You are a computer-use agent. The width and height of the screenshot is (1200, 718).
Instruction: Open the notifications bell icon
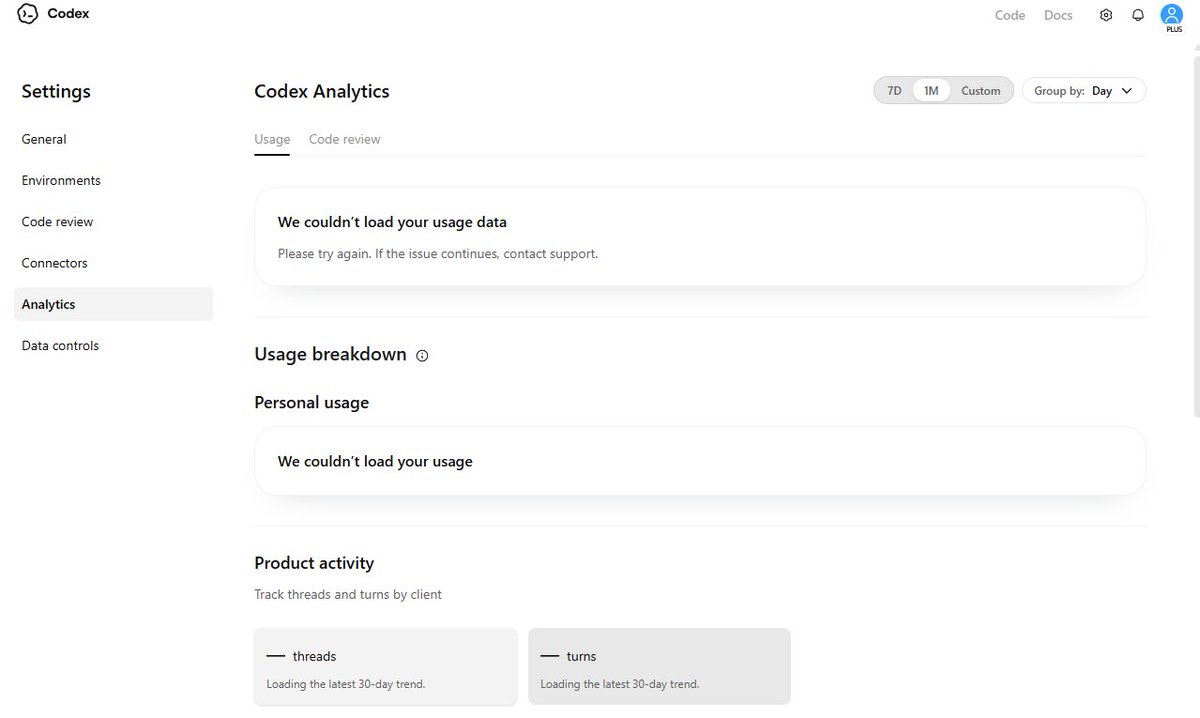click(x=1138, y=15)
